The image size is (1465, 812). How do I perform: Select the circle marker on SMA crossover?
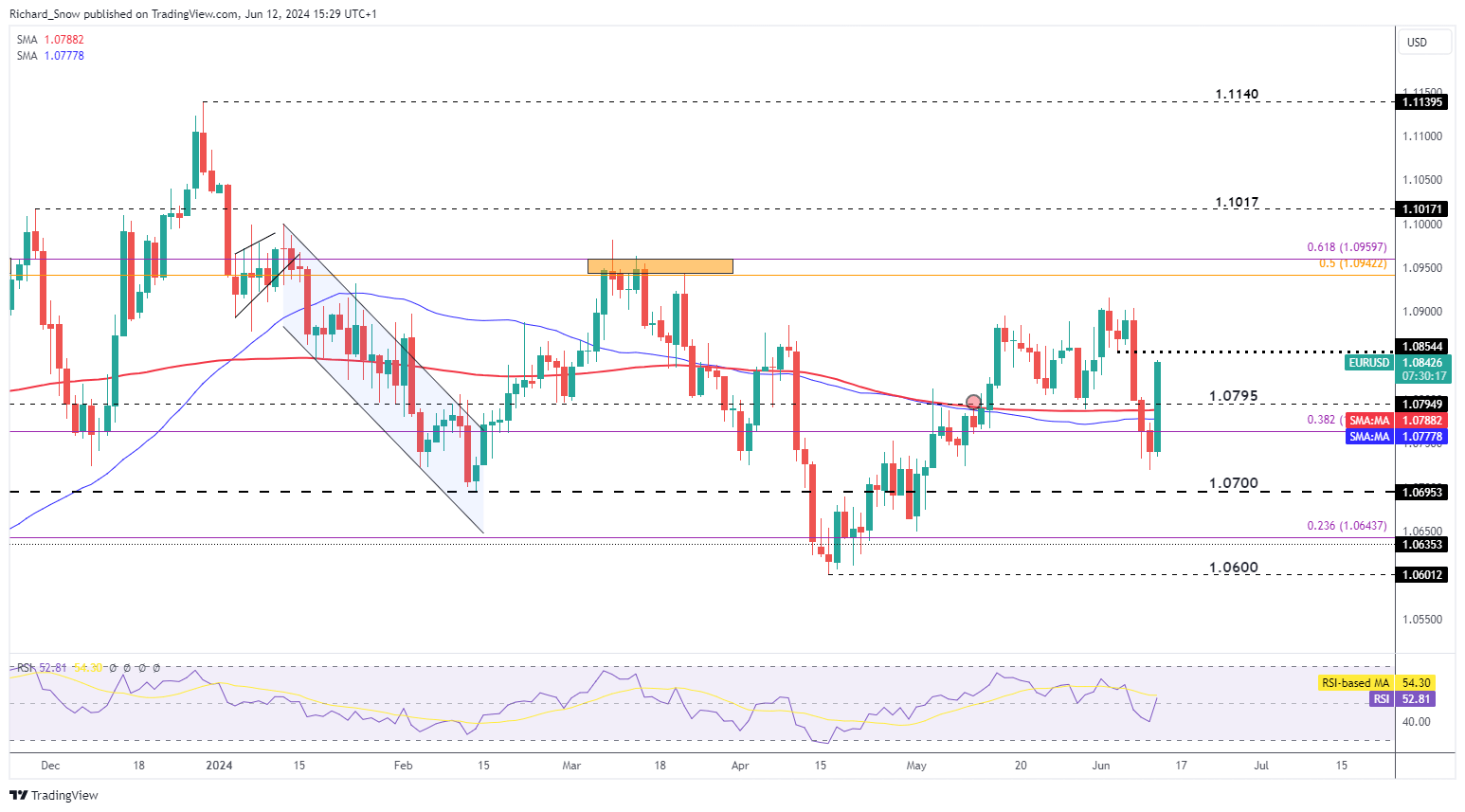point(973,403)
